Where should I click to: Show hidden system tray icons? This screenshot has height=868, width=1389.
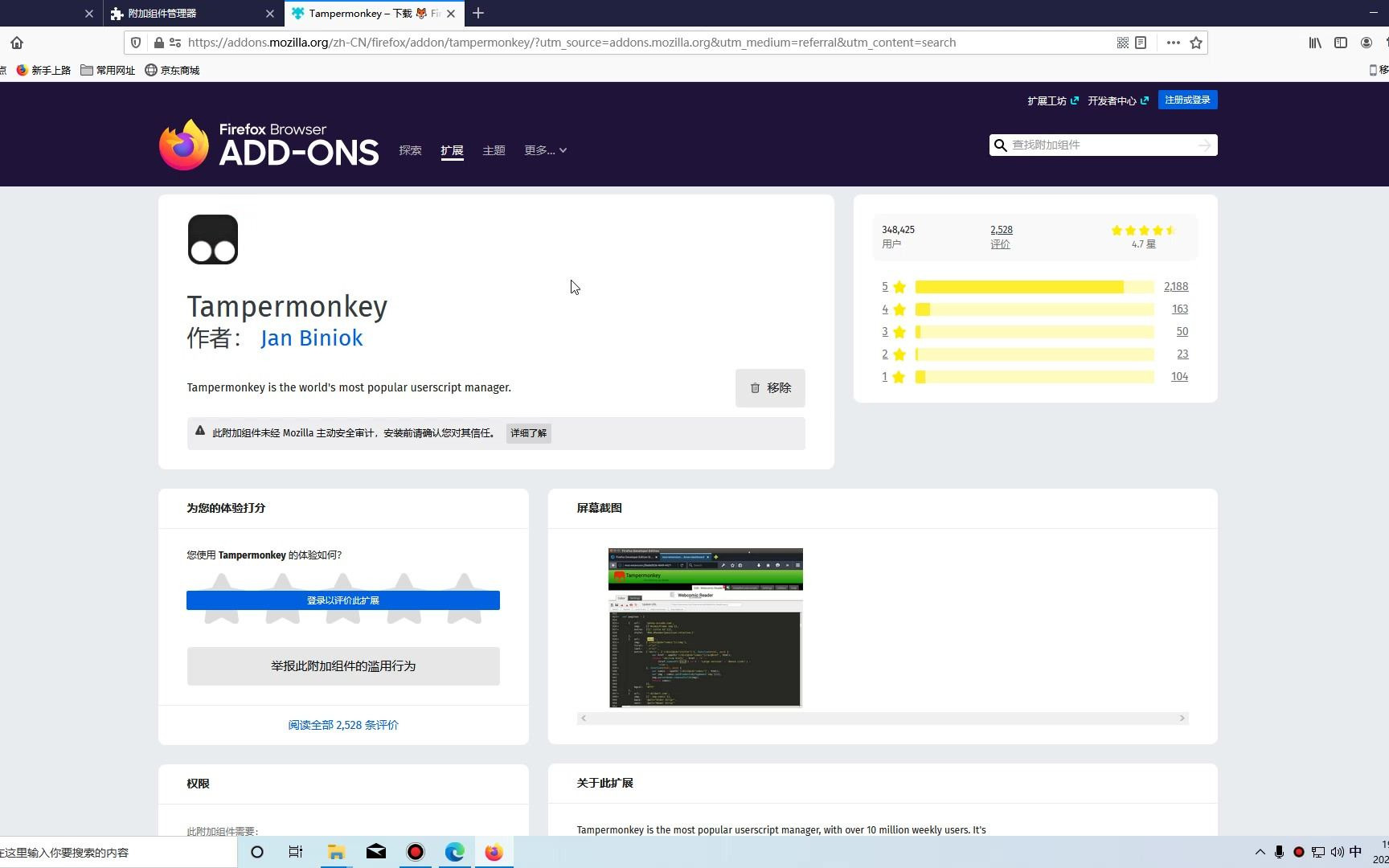coord(1260,852)
